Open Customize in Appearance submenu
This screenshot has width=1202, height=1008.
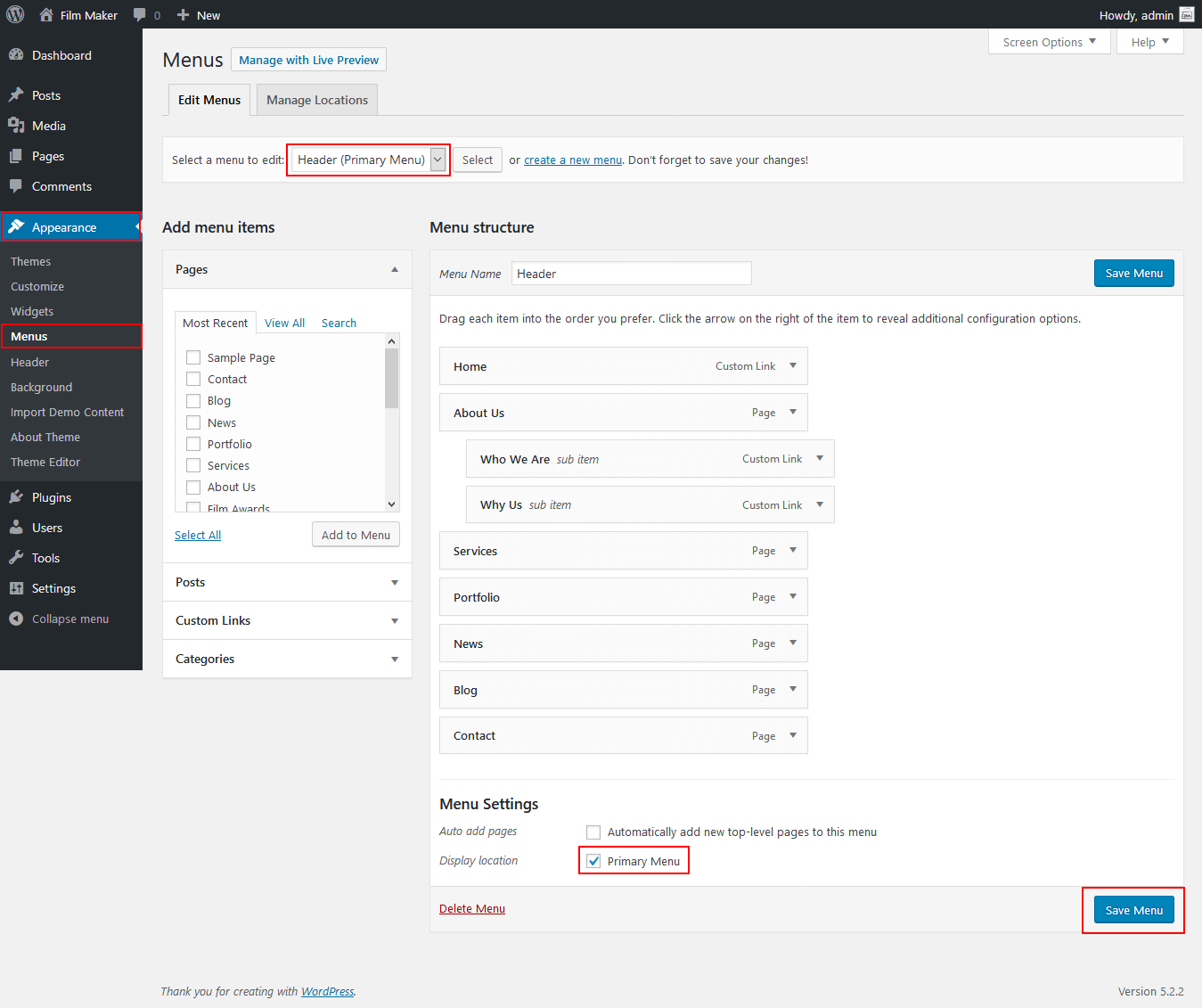(x=37, y=286)
